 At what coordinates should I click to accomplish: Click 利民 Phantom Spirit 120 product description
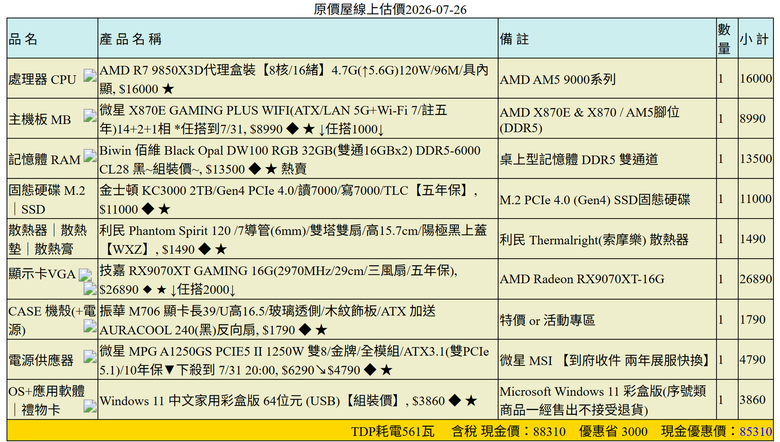(293, 240)
